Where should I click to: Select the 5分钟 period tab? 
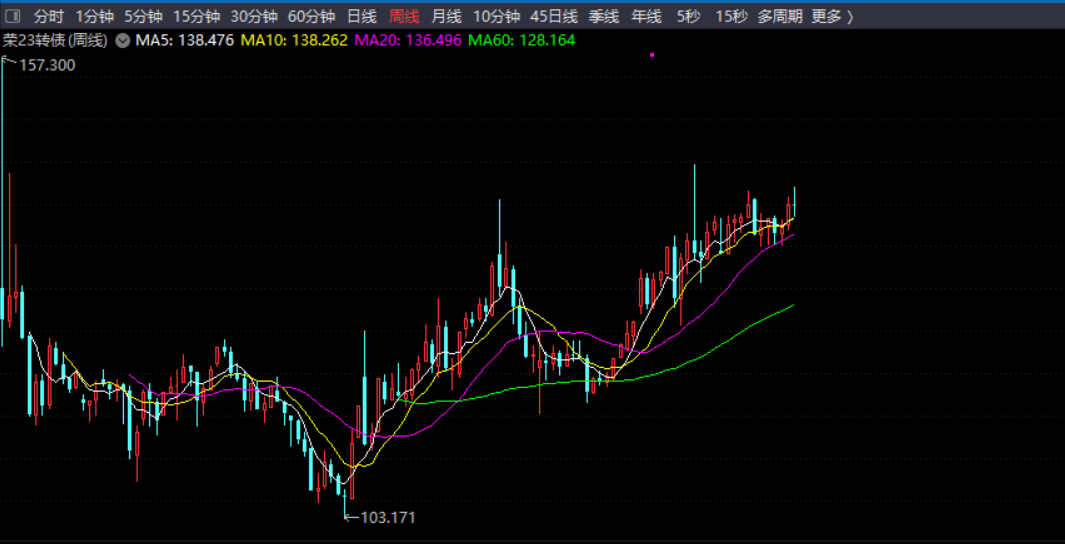[143, 17]
